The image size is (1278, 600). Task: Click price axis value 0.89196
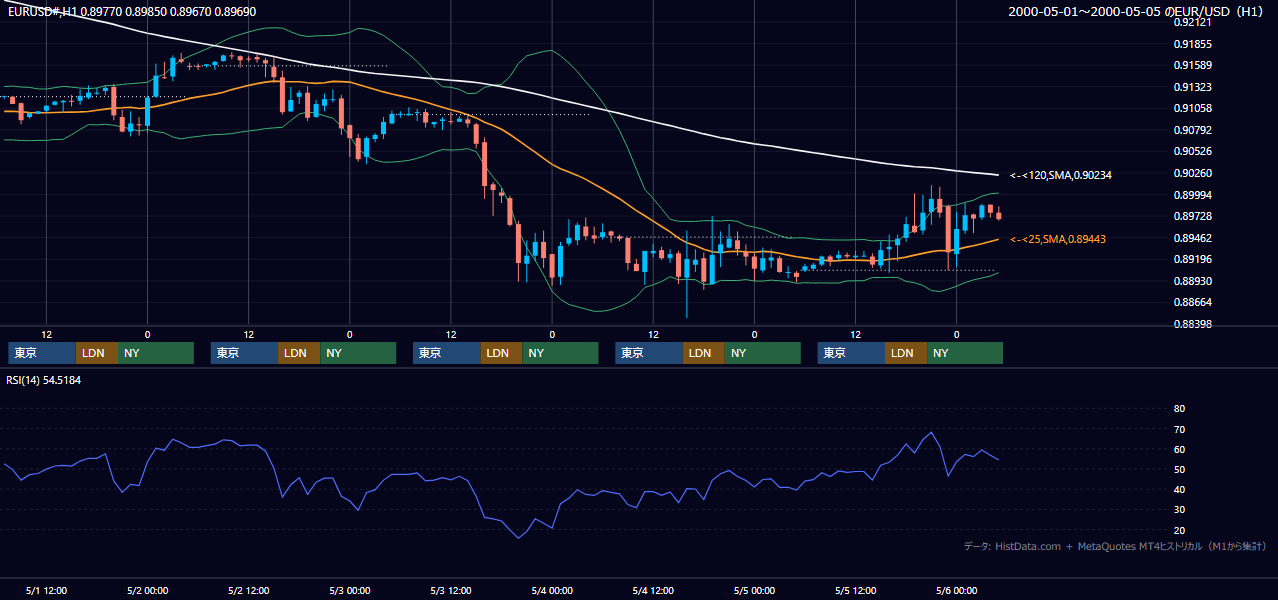[x=1192, y=259]
